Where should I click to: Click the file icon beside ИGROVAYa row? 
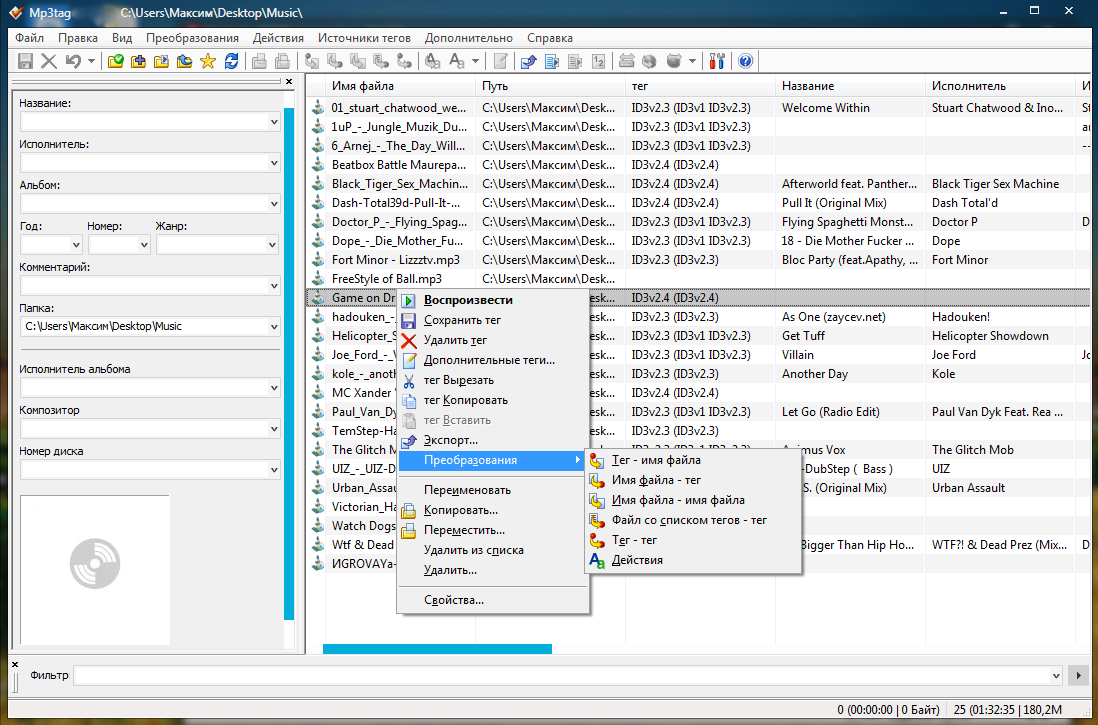click(x=317, y=563)
